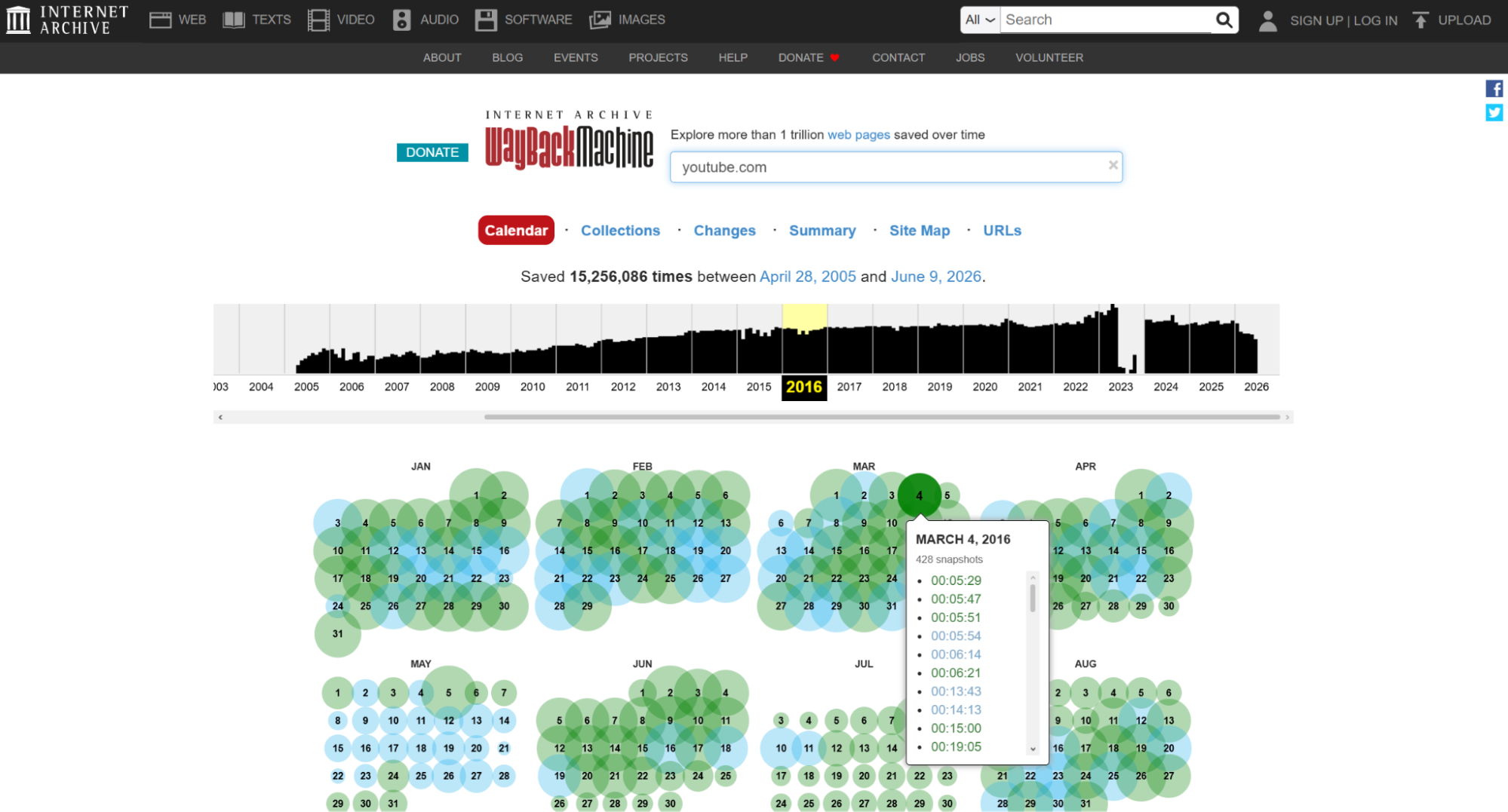
Task: Click the snapshot list scroll up arrow
Action: pos(1033,578)
